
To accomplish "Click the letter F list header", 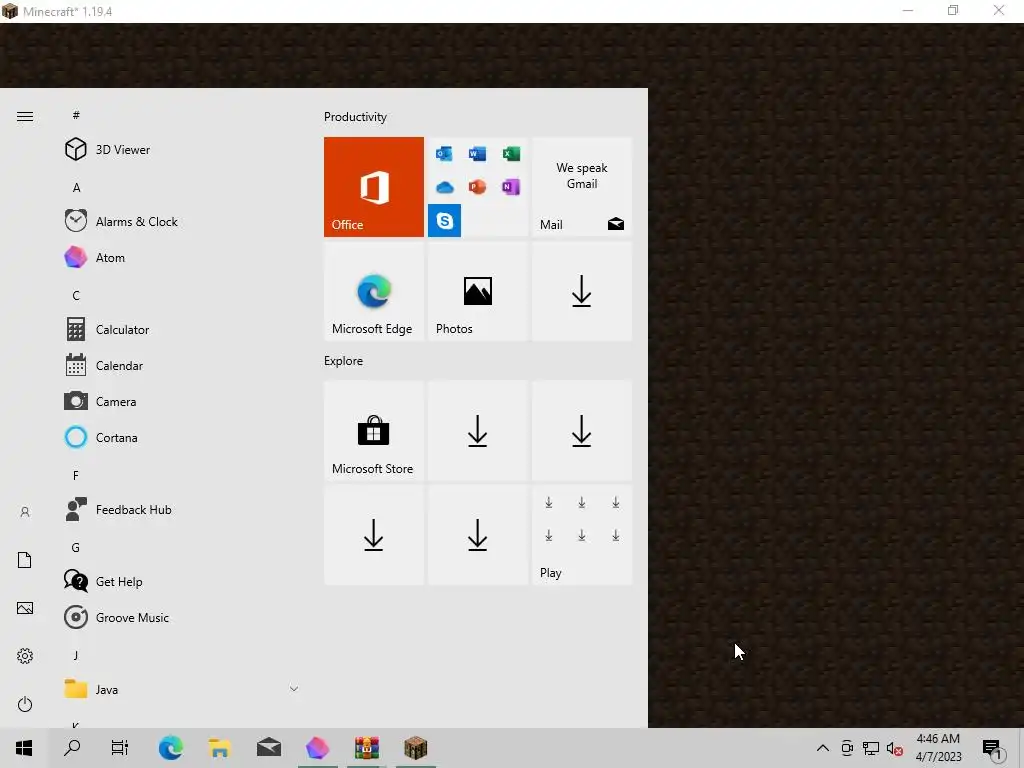I will 76,475.
